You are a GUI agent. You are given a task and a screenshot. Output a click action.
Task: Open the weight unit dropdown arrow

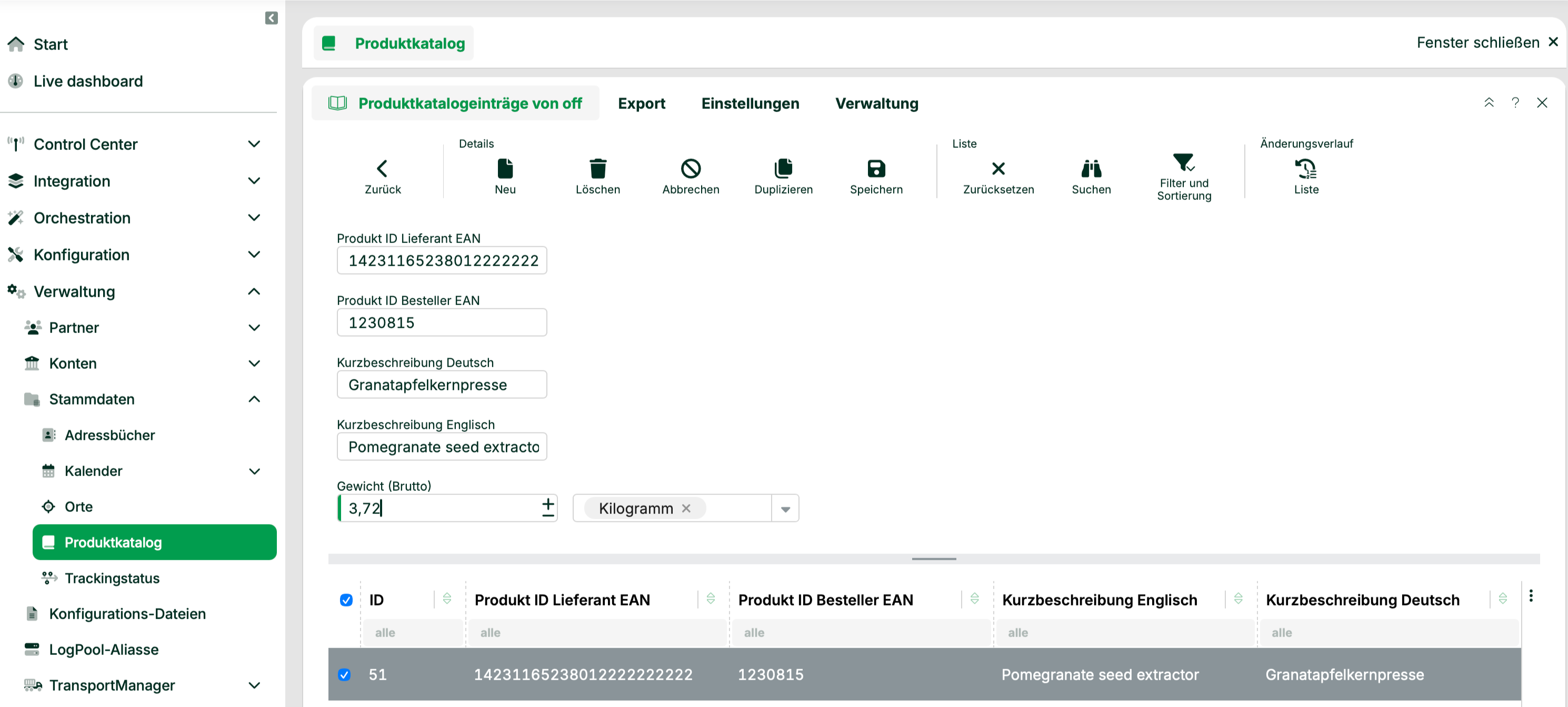point(785,509)
